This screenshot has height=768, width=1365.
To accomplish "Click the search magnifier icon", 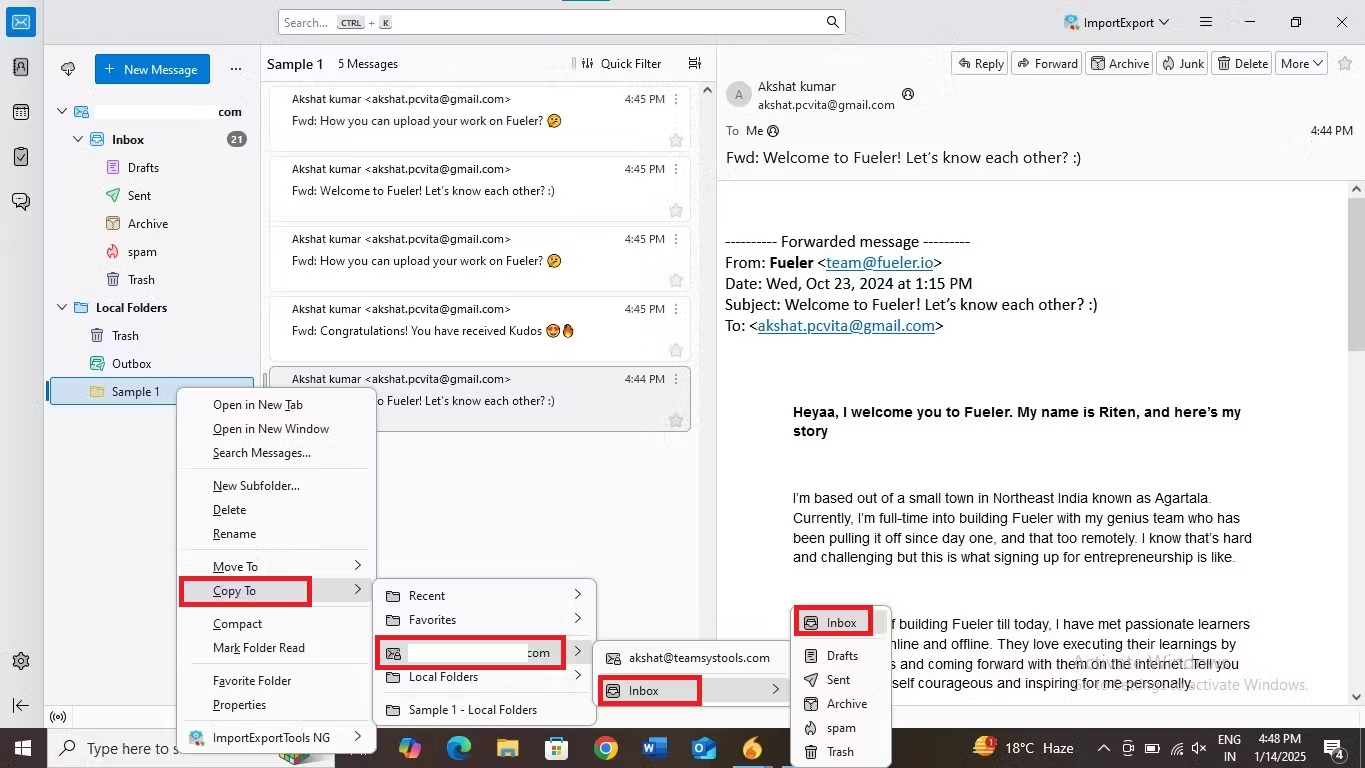I will (832, 22).
